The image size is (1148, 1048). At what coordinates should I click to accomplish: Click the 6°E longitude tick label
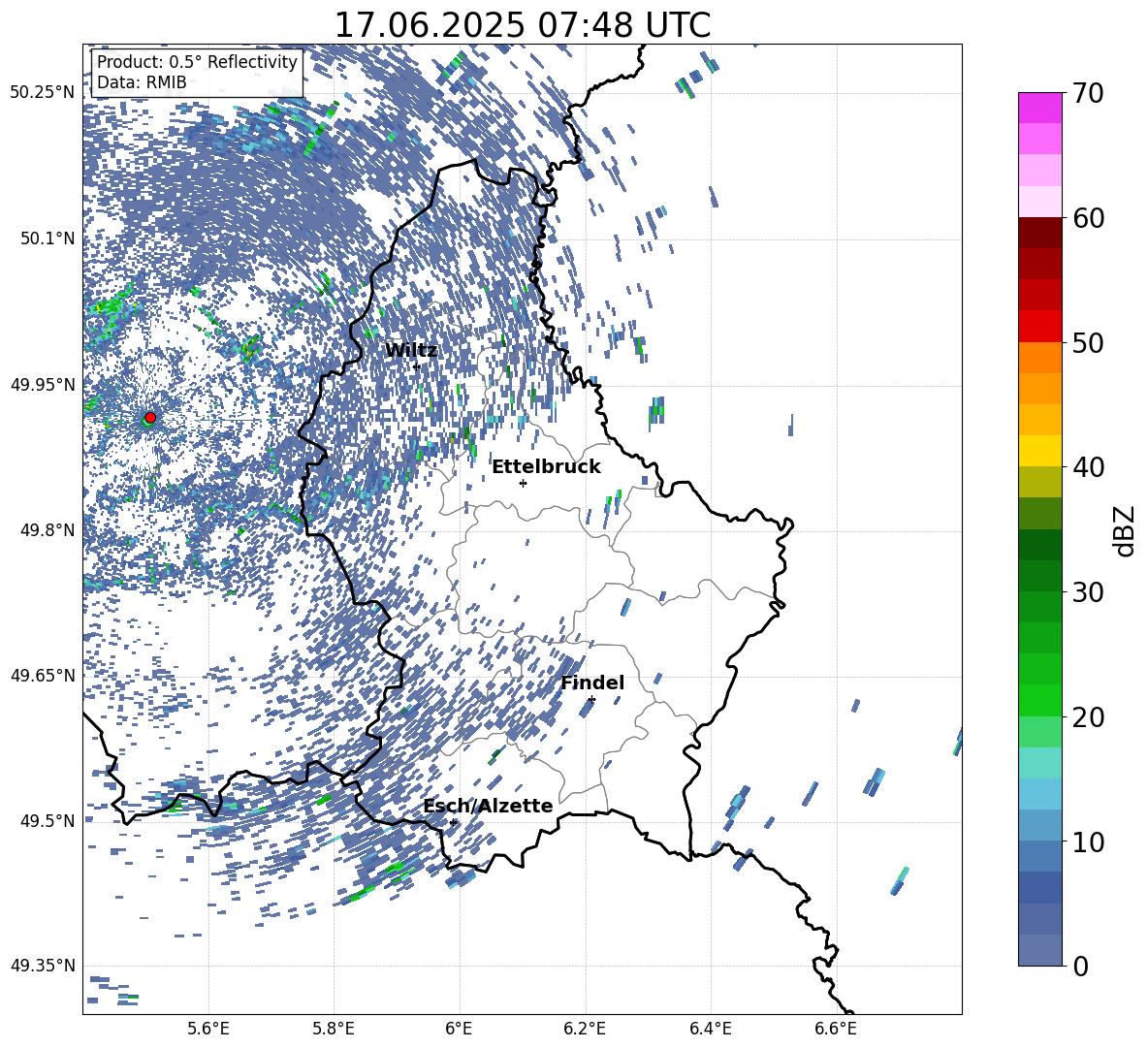[459, 1029]
